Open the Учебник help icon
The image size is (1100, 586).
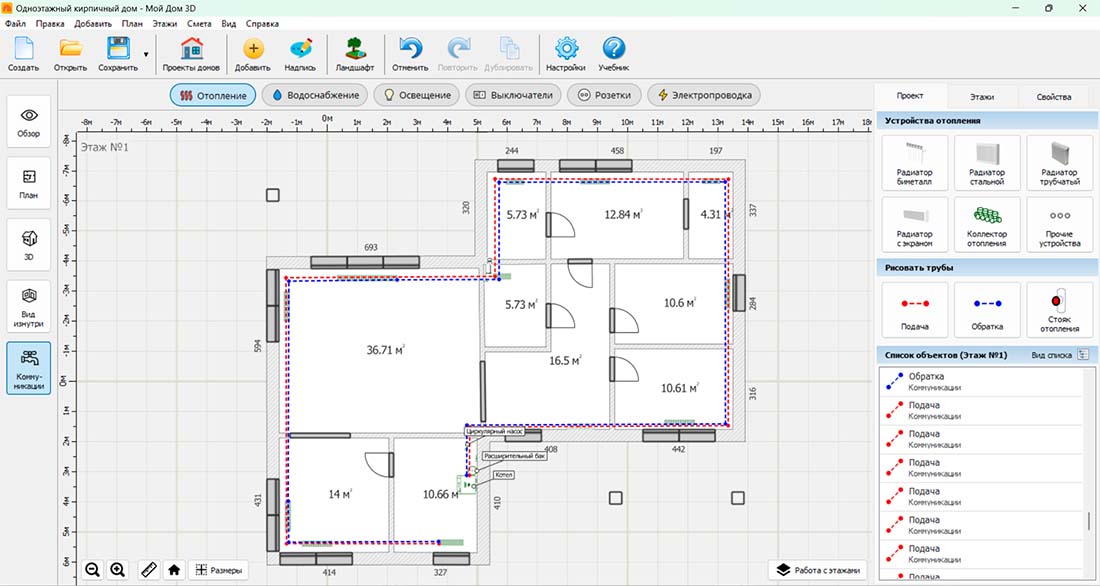[x=613, y=54]
